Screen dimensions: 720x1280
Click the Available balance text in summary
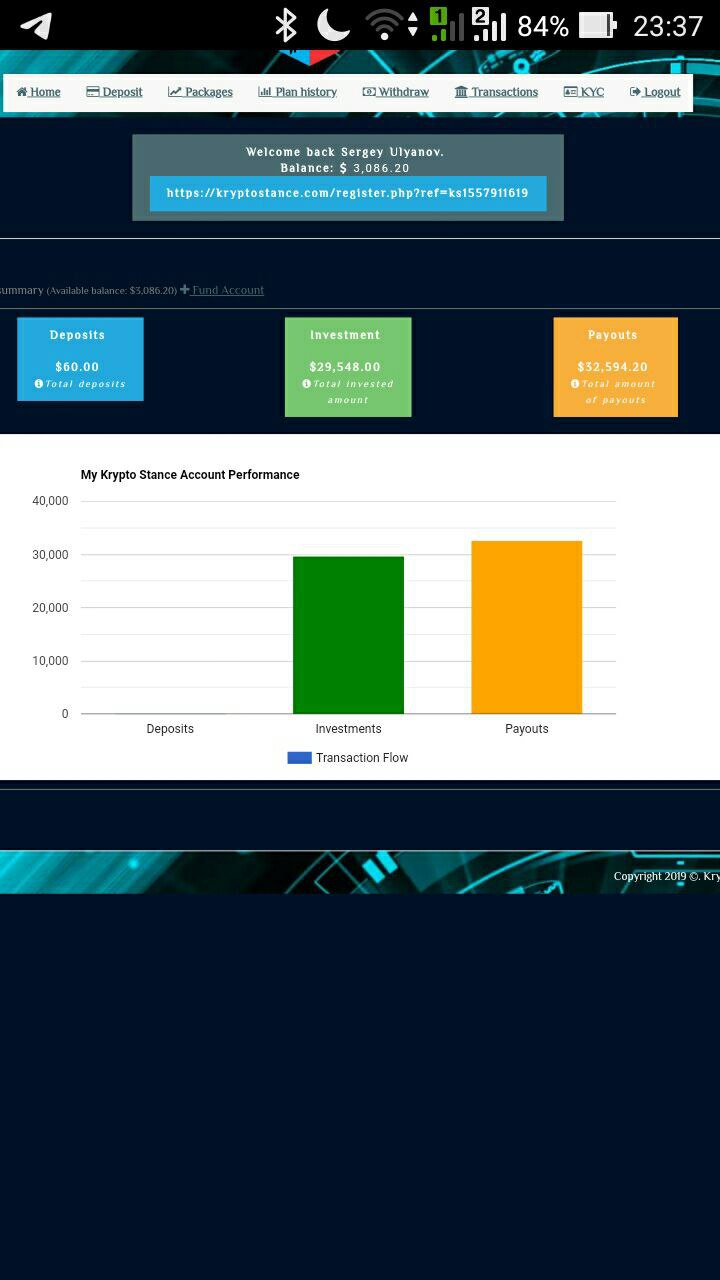click(x=112, y=291)
